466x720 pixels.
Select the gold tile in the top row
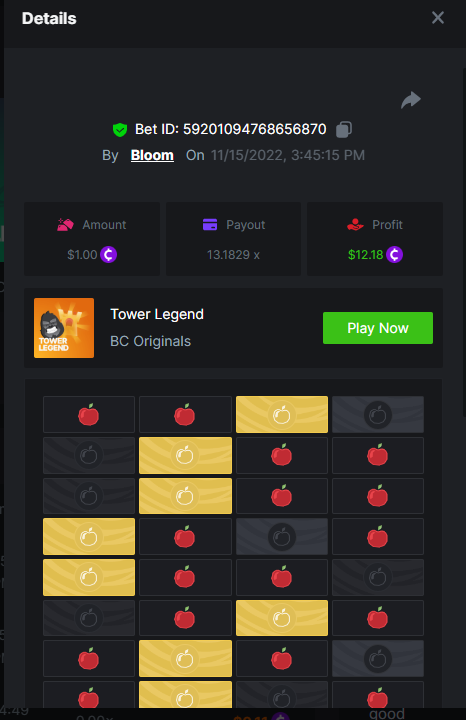pyautogui.click(x=282, y=415)
